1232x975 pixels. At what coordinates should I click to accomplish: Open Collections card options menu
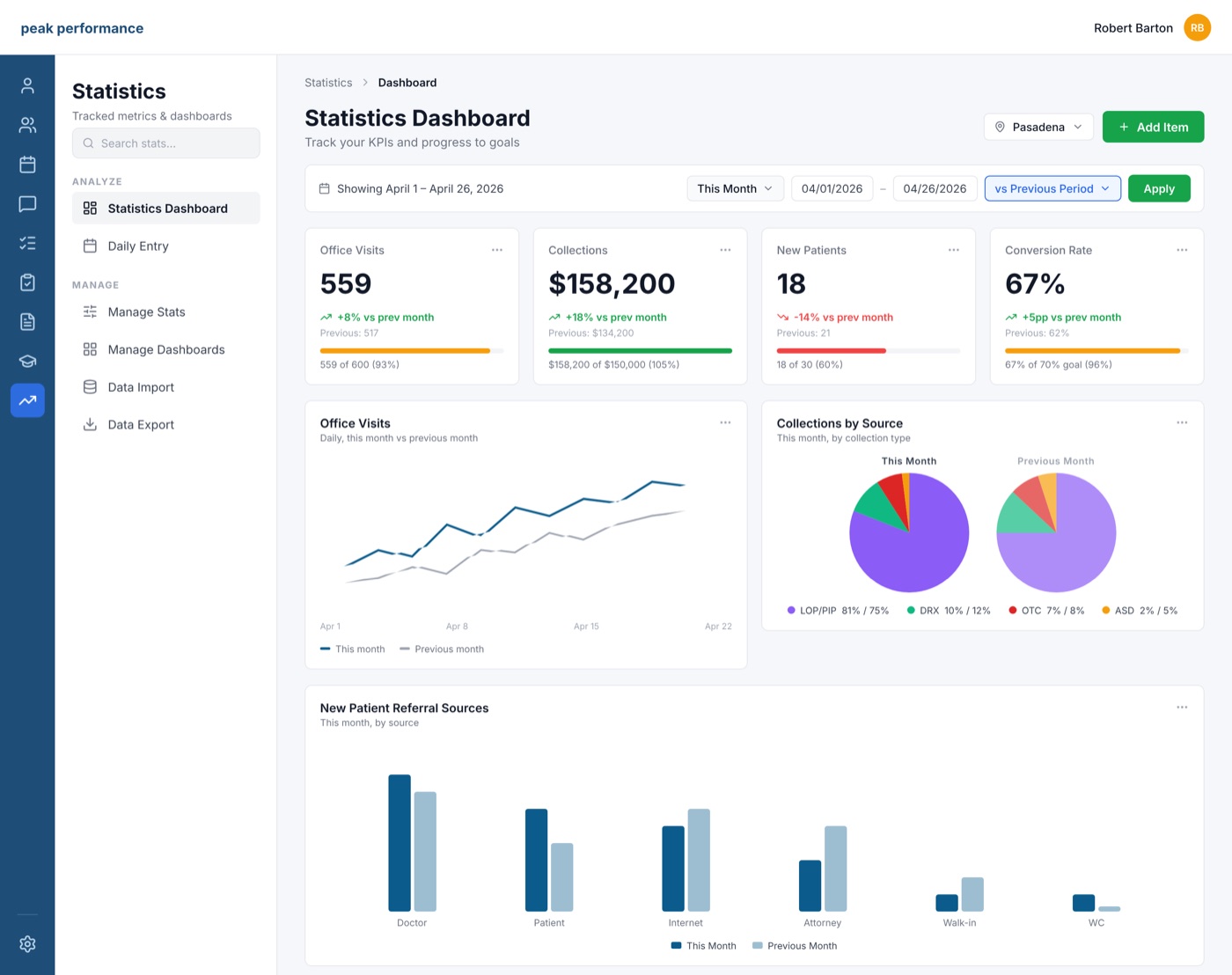pyautogui.click(x=725, y=250)
